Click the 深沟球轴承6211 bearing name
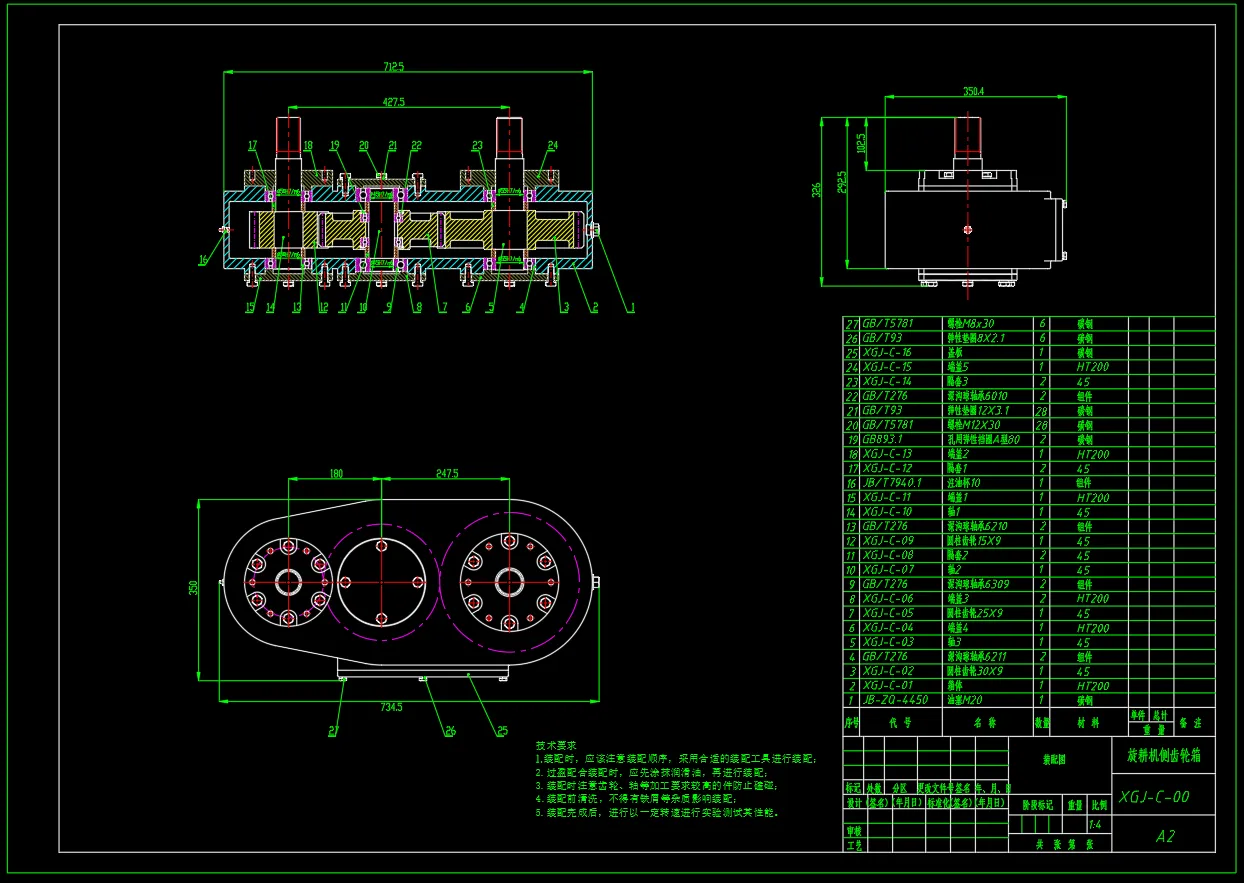1244x883 pixels. (977, 657)
